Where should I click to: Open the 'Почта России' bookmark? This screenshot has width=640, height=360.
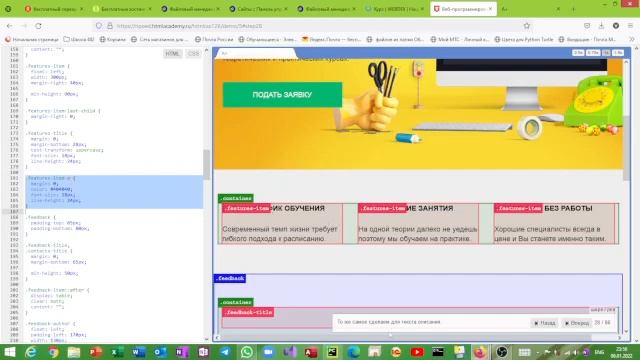(x=214, y=40)
